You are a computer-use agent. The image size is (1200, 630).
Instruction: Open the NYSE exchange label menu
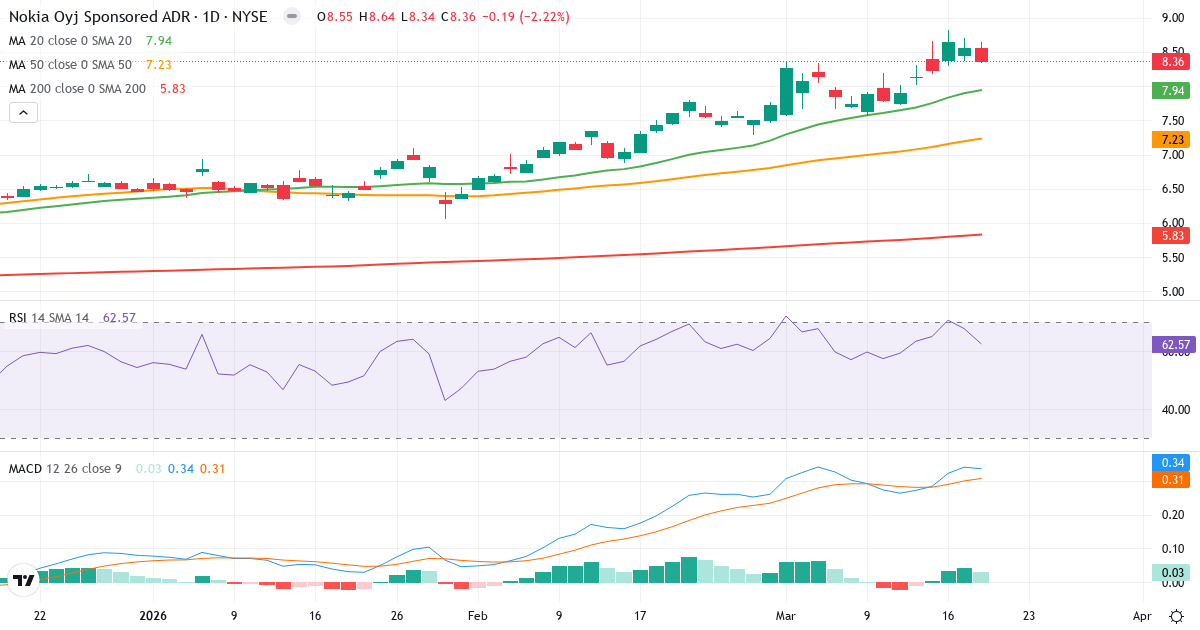tap(250, 16)
